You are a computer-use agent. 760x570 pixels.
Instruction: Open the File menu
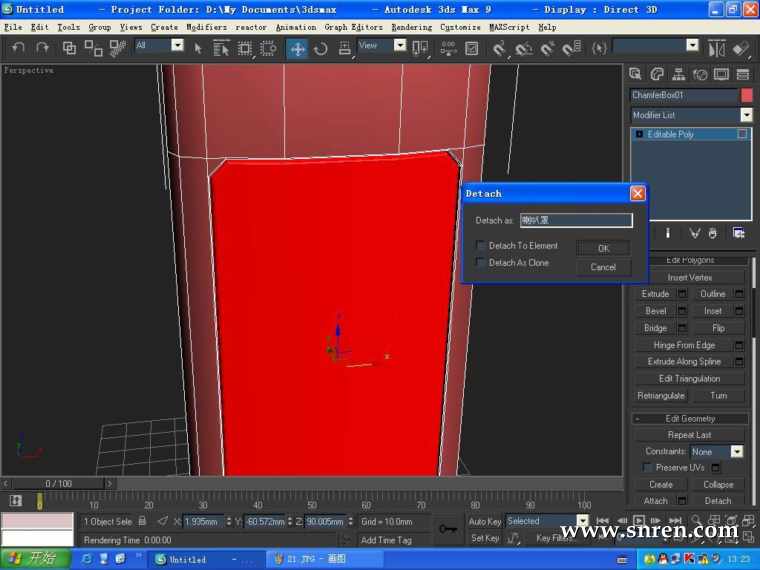coord(13,28)
